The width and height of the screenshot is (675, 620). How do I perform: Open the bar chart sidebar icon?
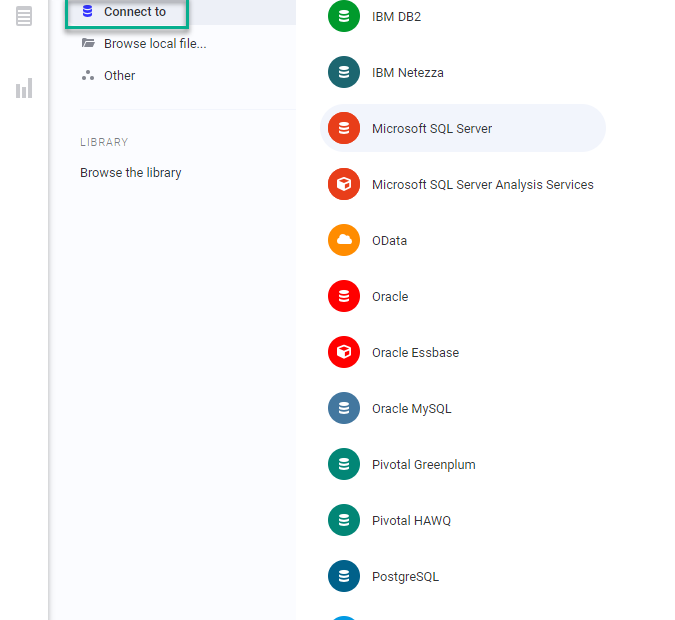click(24, 88)
